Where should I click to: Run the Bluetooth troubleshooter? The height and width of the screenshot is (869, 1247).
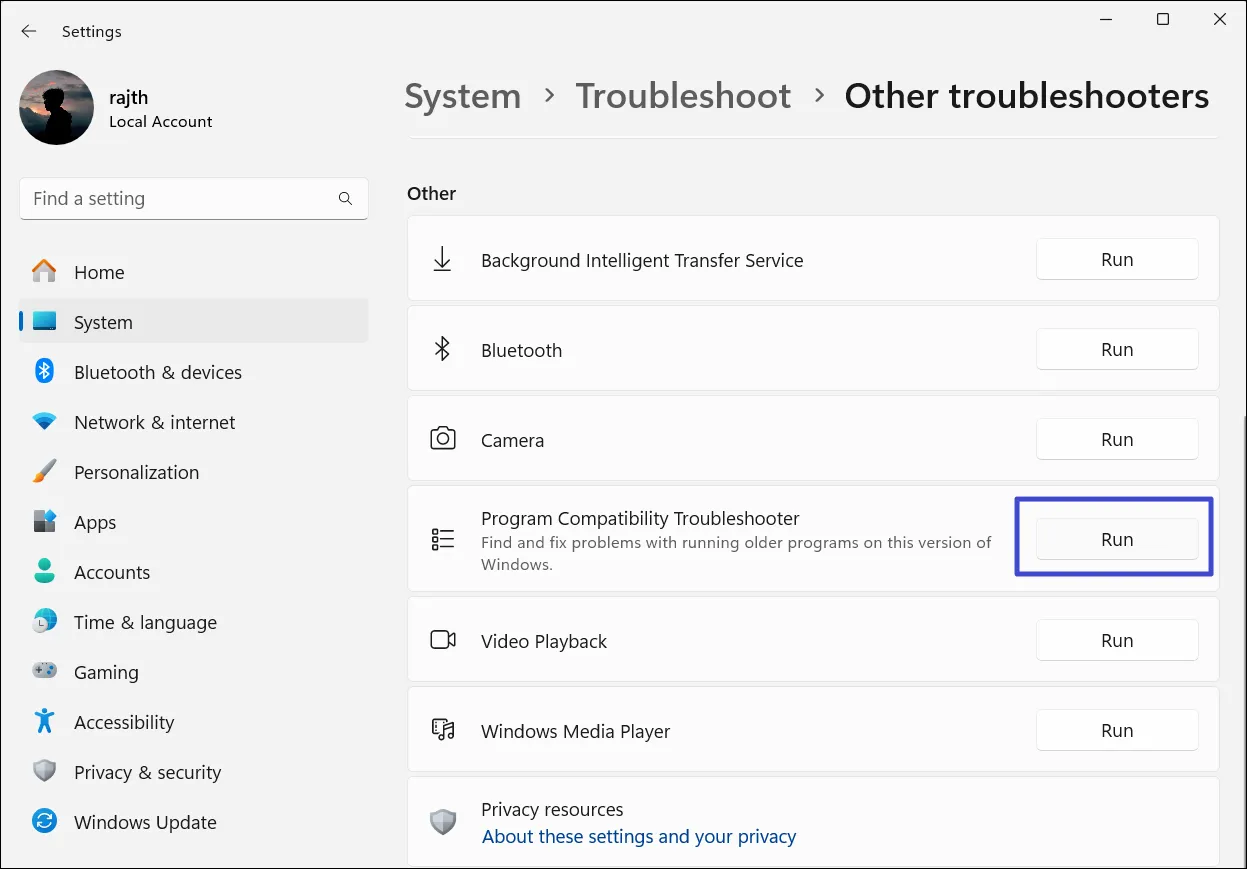tap(1116, 349)
